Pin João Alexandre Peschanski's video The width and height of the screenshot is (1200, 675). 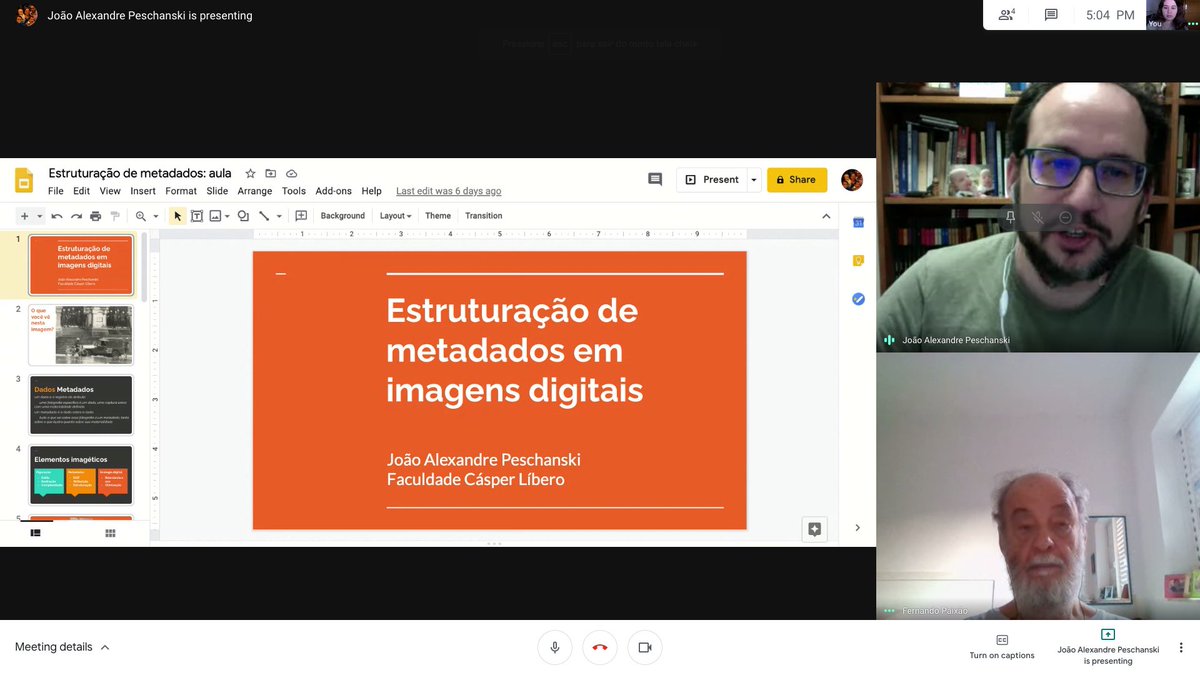click(1010, 217)
